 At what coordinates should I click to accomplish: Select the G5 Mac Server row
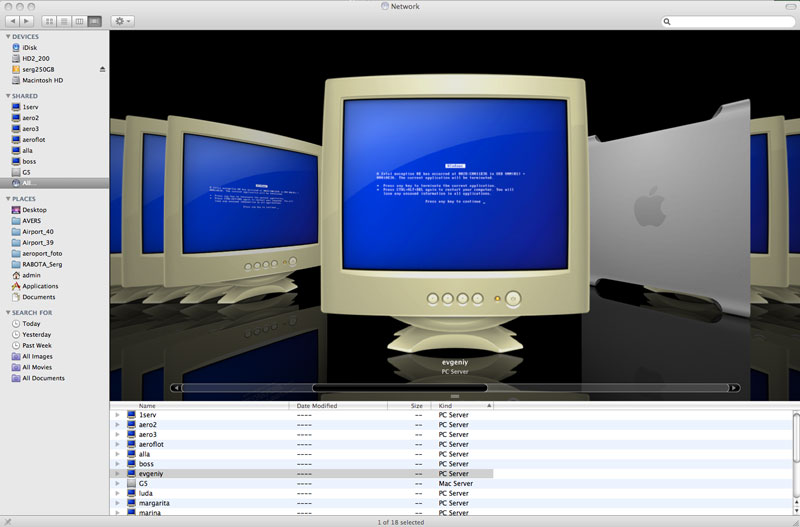[451, 484]
